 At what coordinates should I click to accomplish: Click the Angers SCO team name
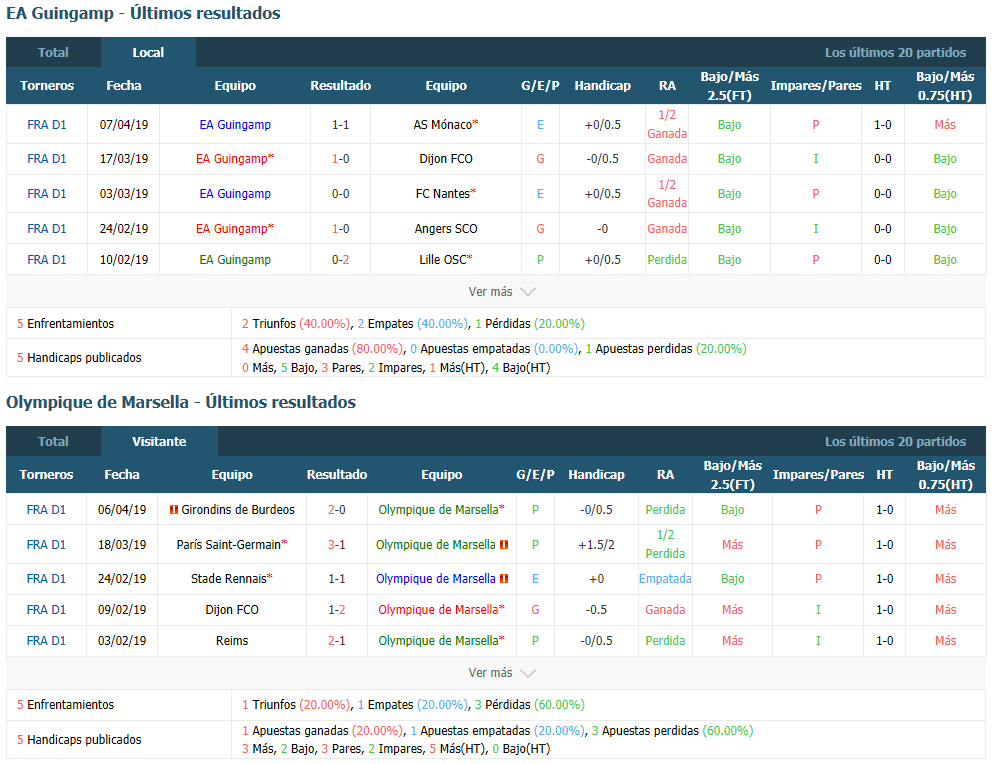click(x=446, y=229)
